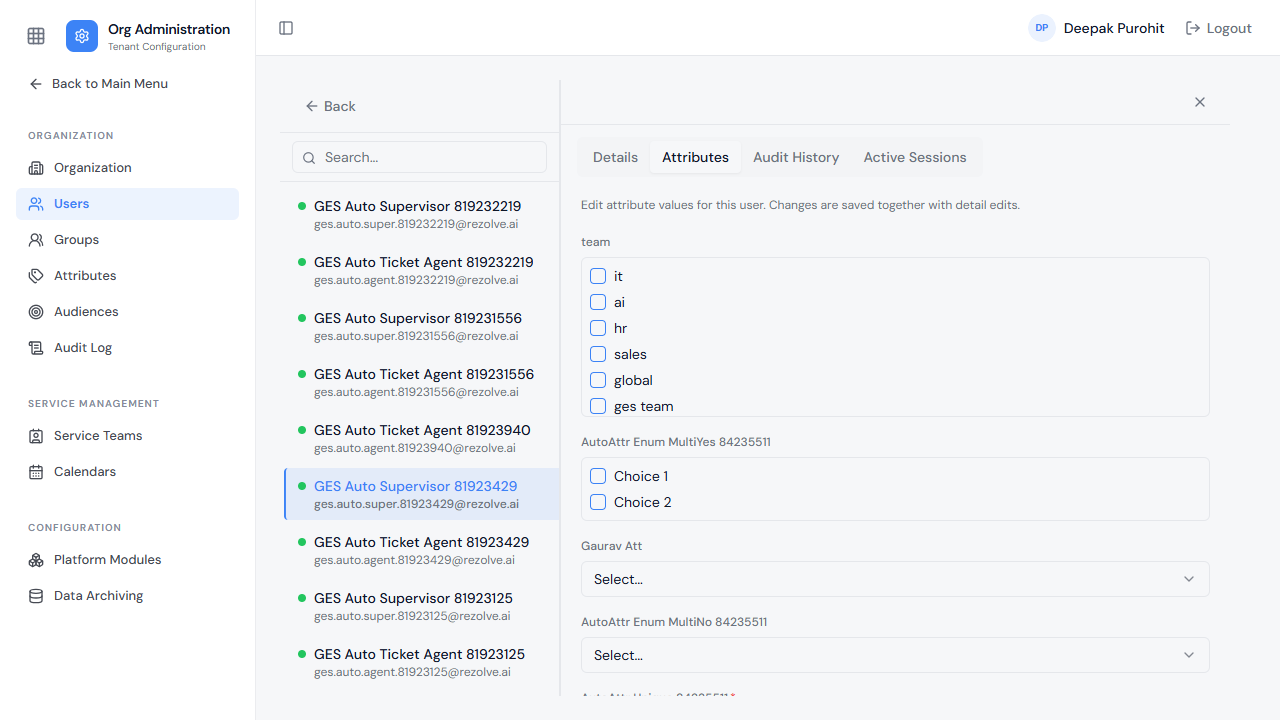
Task: Close the user detail panel
Action: [1200, 102]
